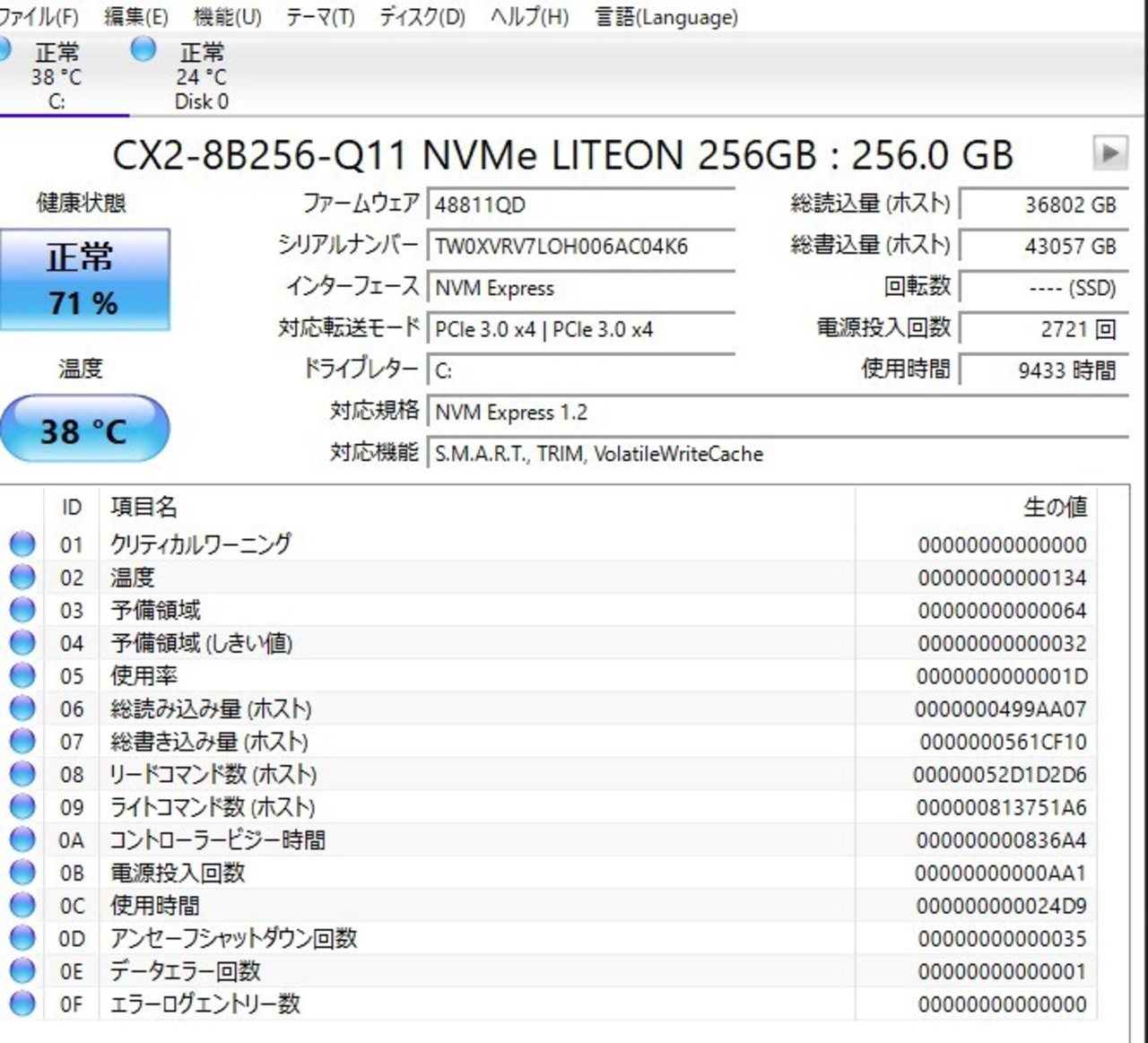Open the 編集(E) menu
The height and width of the screenshot is (1043, 1148).
136,17
